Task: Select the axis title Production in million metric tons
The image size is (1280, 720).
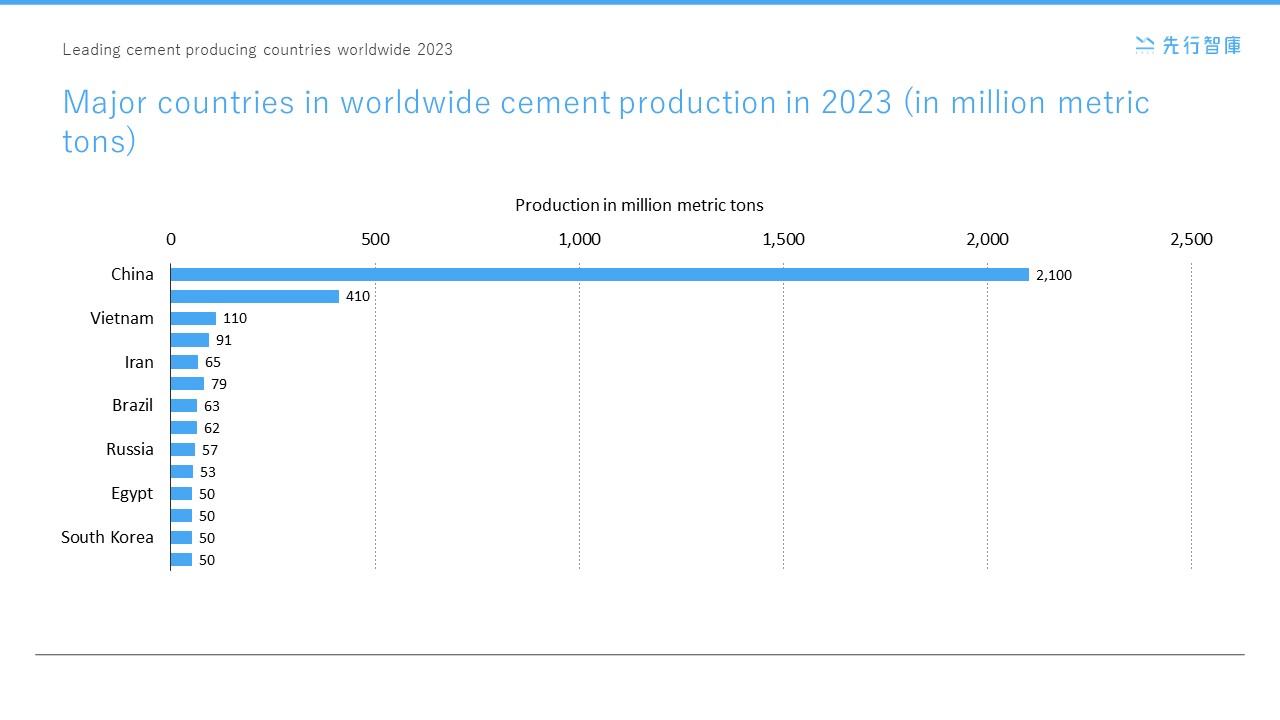Action: pos(639,205)
